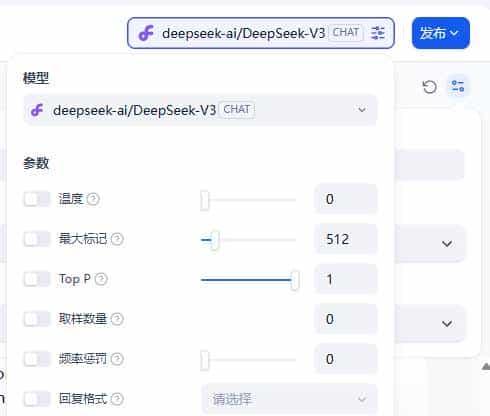Viewport: 490px width, 416px height.
Task: Open the parameter settings icon beside reset
Action: click(458, 86)
